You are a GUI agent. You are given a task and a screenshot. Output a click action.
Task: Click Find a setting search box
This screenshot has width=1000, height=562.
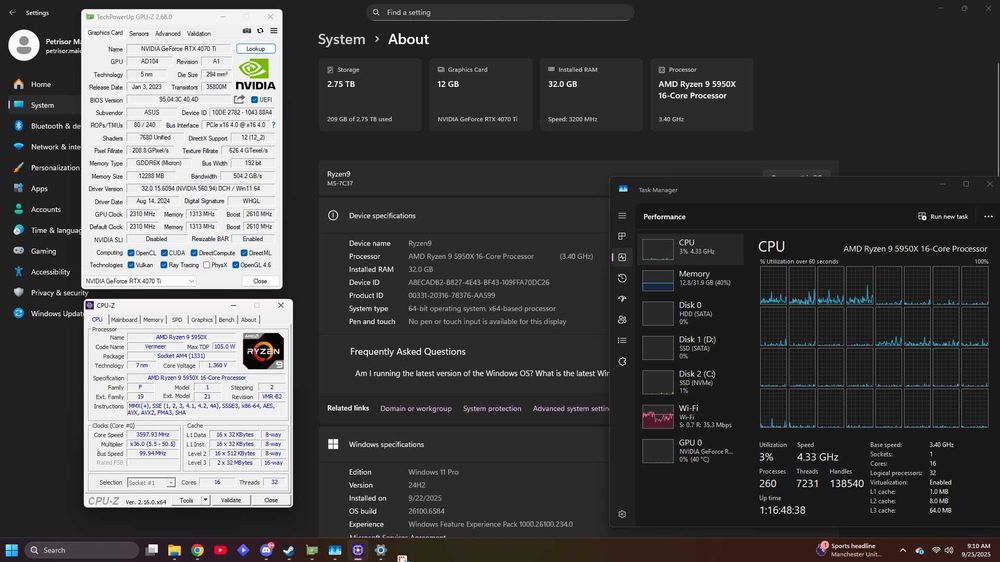coord(500,12)
